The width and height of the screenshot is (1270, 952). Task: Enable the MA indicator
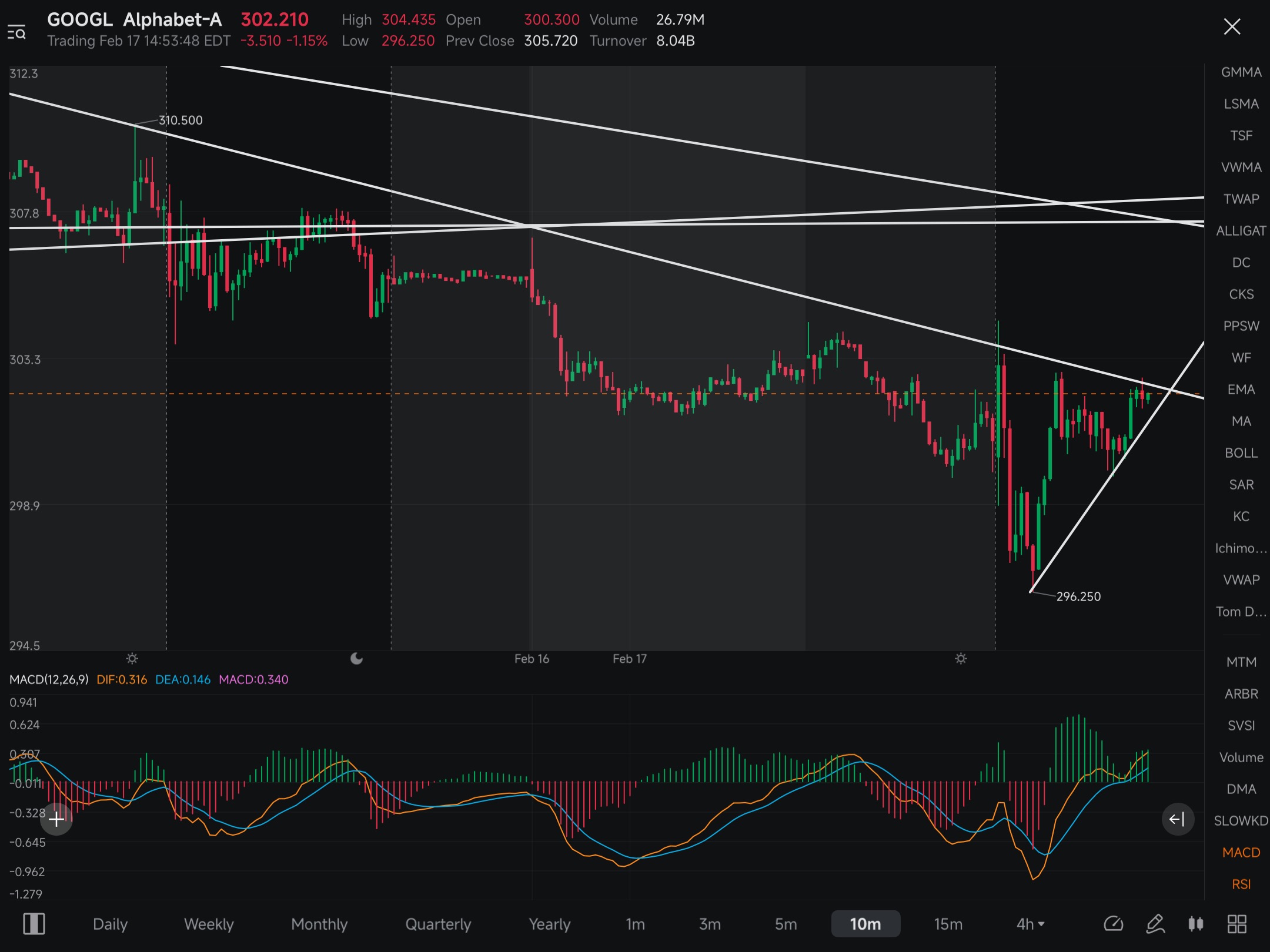[1241, 421]
